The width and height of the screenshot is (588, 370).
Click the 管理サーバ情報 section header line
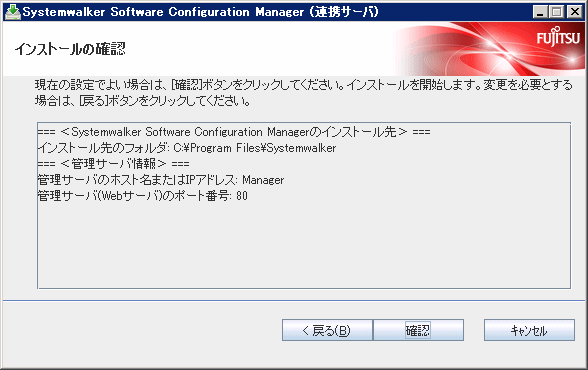coord(114,164)
